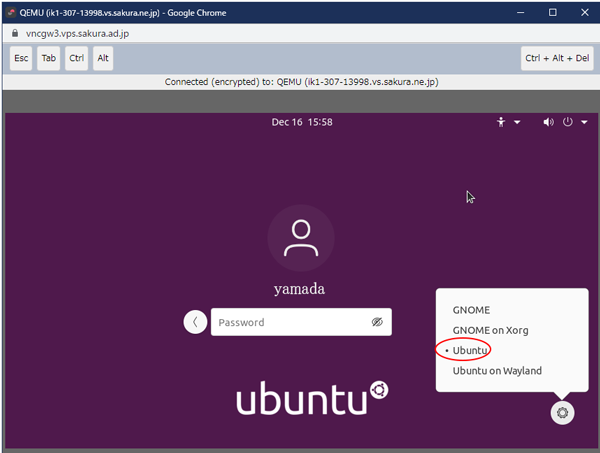The image size is (600, 453).
Task: Click the yamada user avatar
Action: pos(301,238)
